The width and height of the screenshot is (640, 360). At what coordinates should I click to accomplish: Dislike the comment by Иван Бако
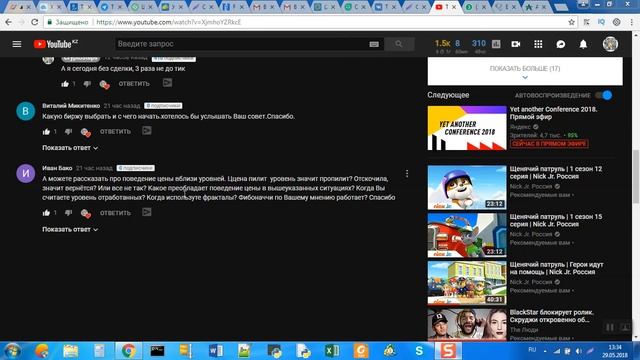(68, 213)
